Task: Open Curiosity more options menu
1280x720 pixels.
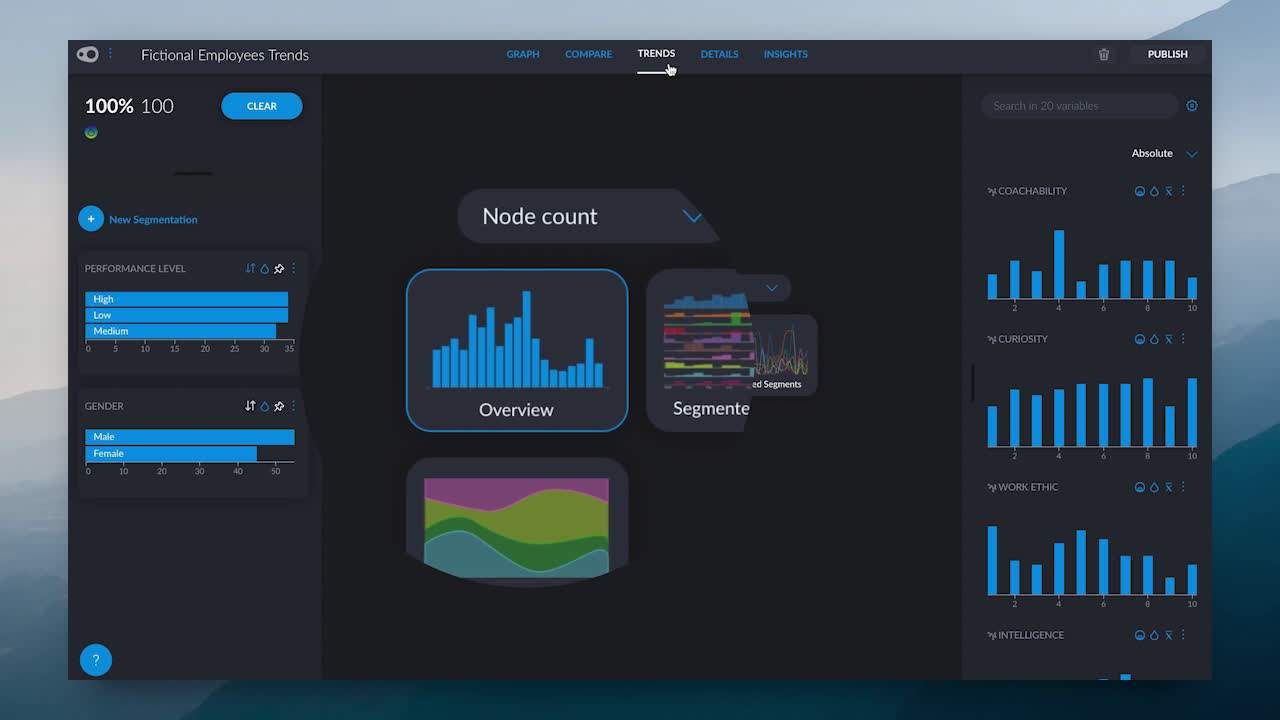Action: tap(1183, 339)
